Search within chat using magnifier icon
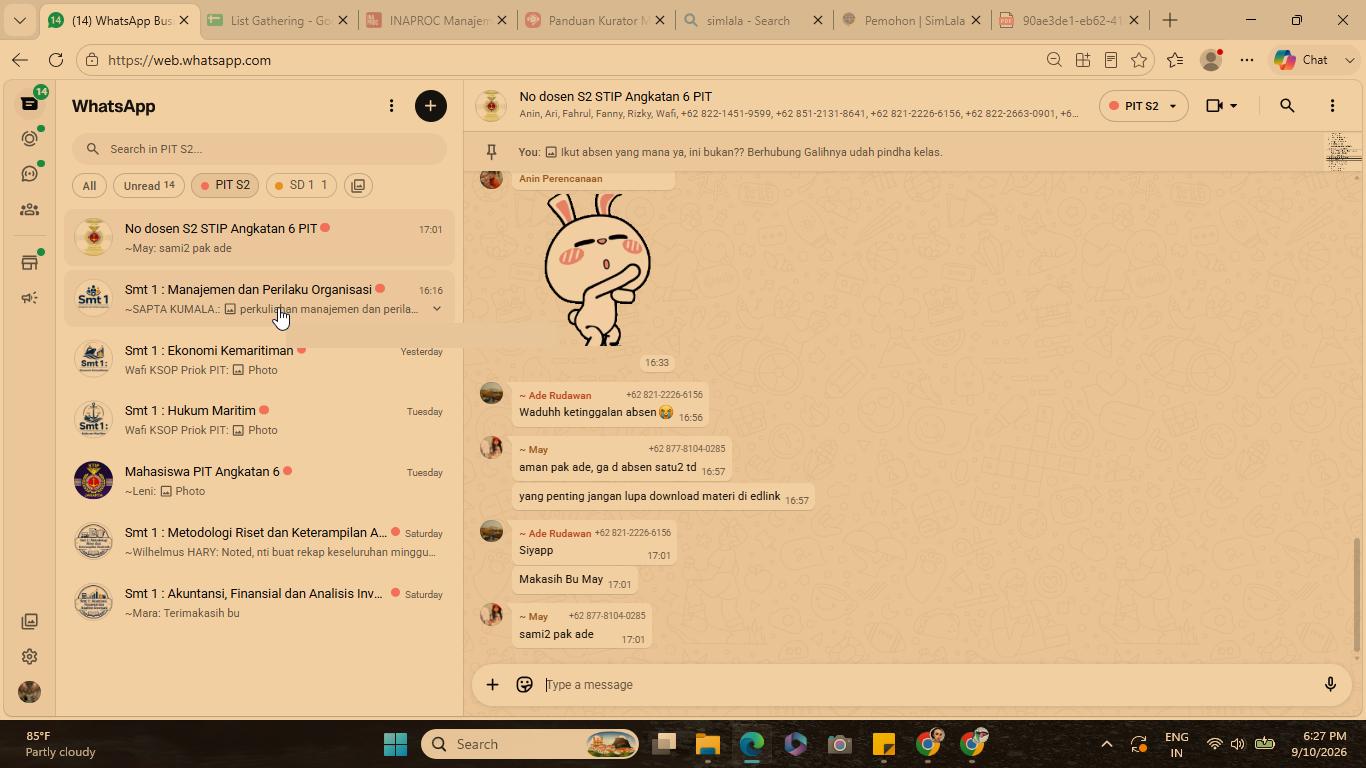 (1287, 106)
